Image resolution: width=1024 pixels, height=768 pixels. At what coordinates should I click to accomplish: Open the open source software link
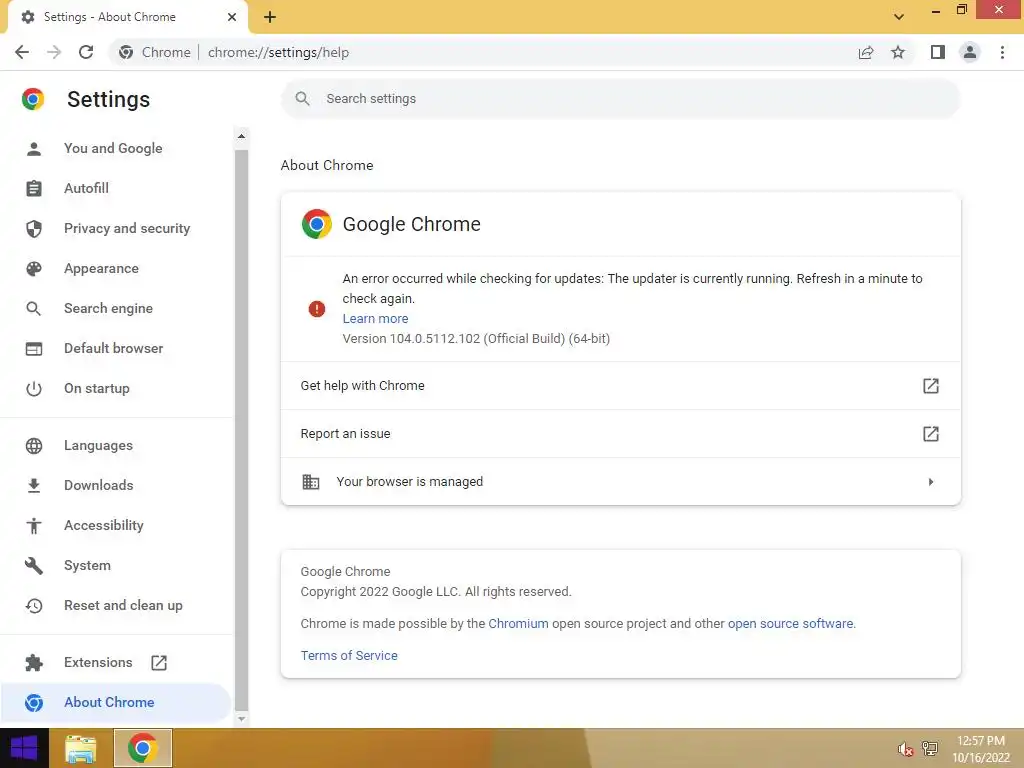790,624
